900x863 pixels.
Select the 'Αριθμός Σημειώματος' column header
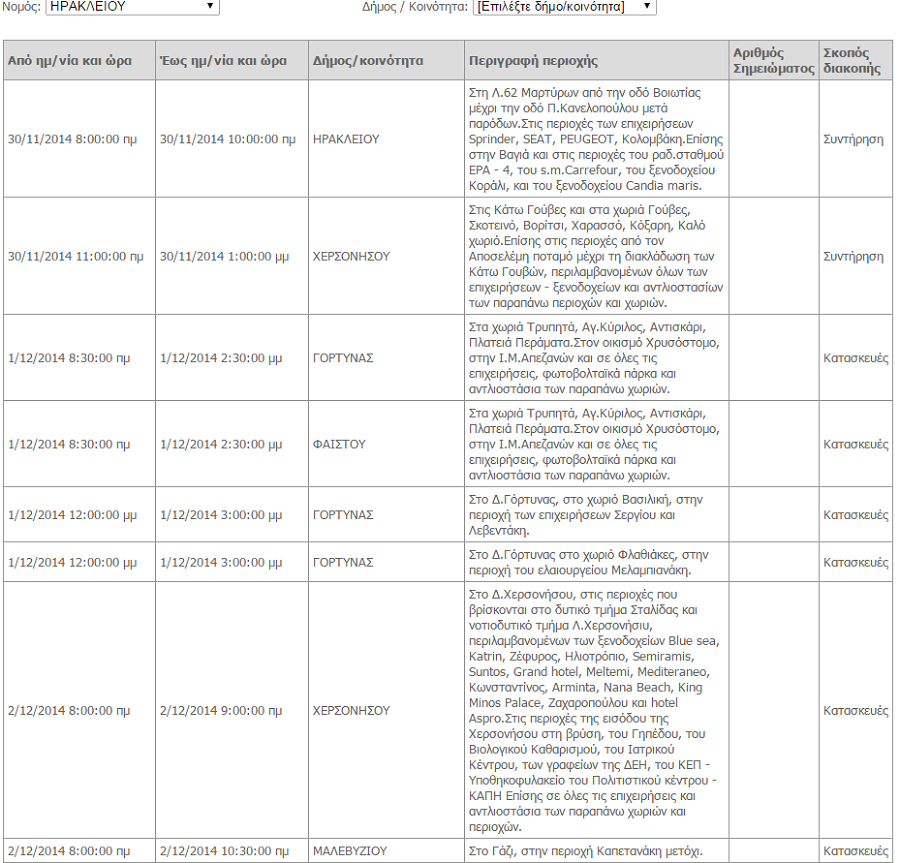click(773, 61)
